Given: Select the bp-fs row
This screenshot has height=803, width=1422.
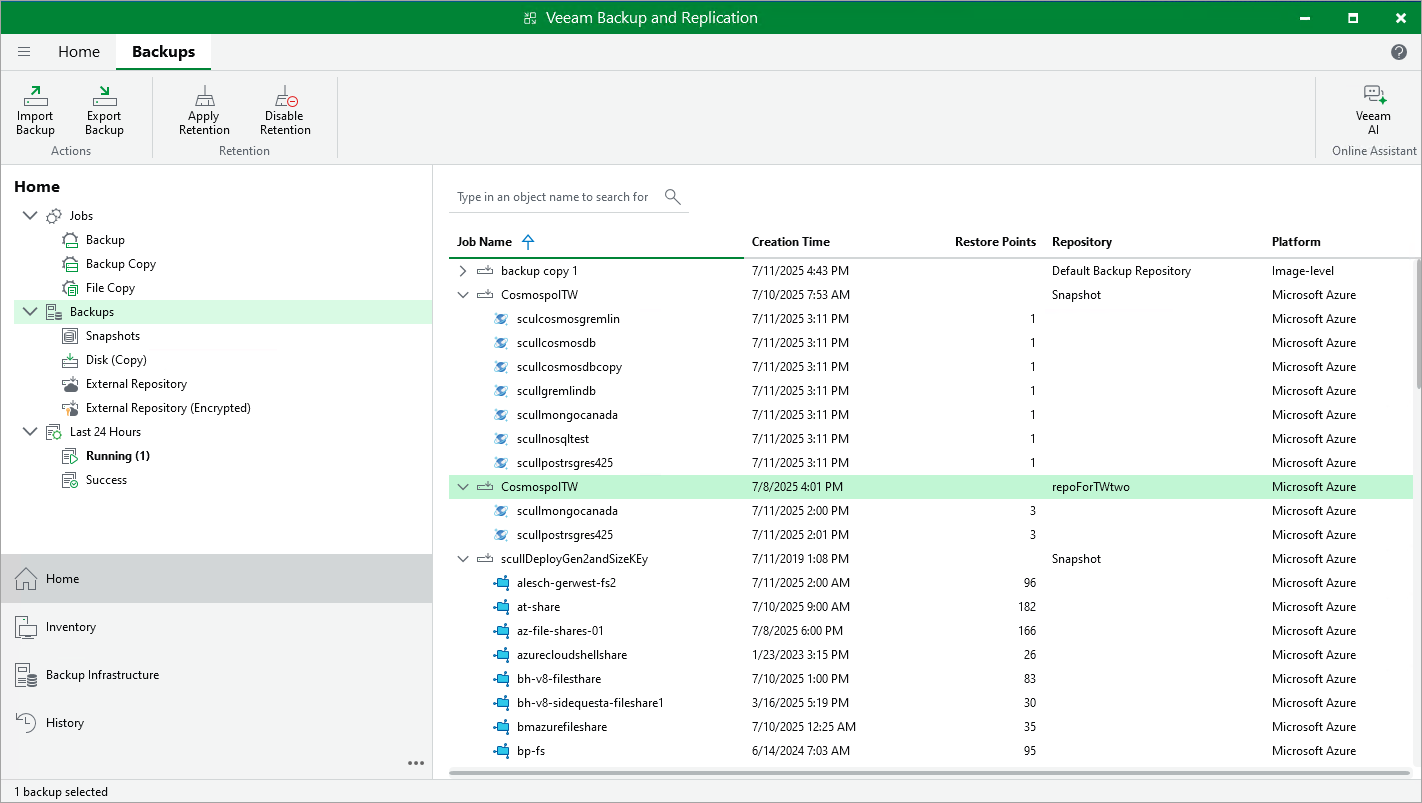Looking at the screenshot, I should tap(930, 751).
